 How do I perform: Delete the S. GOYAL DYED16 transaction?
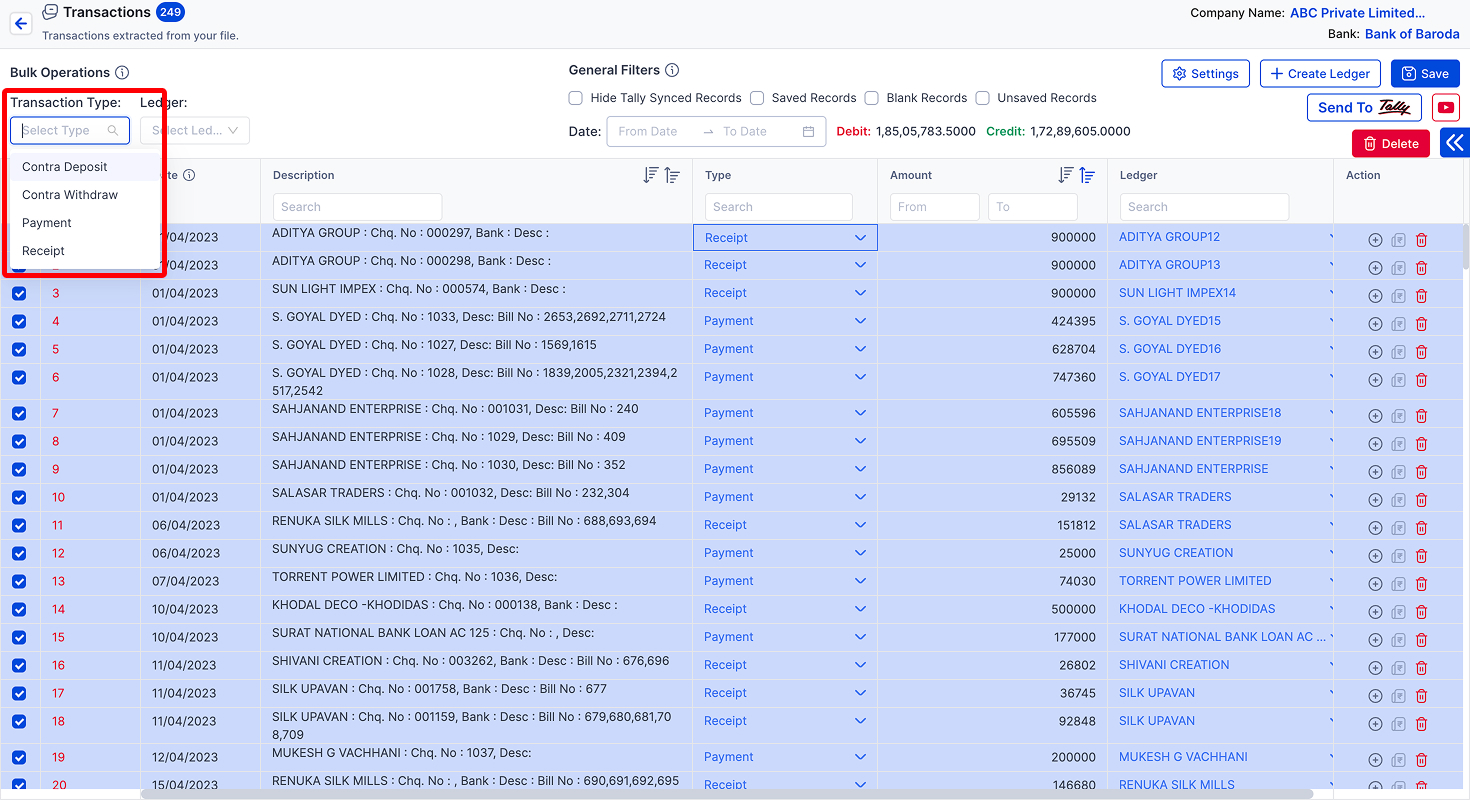tap(1421, 352)
